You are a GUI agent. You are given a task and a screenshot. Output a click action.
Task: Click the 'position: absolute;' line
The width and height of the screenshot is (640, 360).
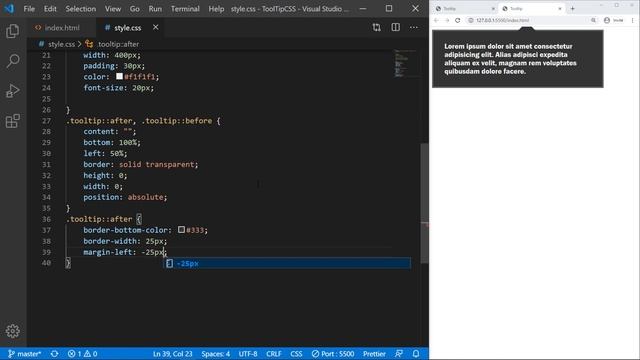[125, 197]
